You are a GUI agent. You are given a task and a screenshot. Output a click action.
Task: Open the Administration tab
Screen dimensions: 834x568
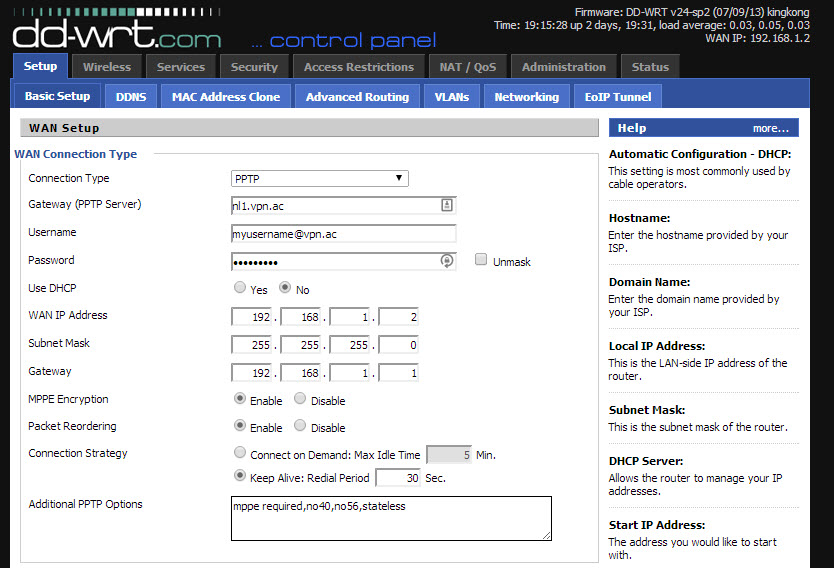pos(564,67)
